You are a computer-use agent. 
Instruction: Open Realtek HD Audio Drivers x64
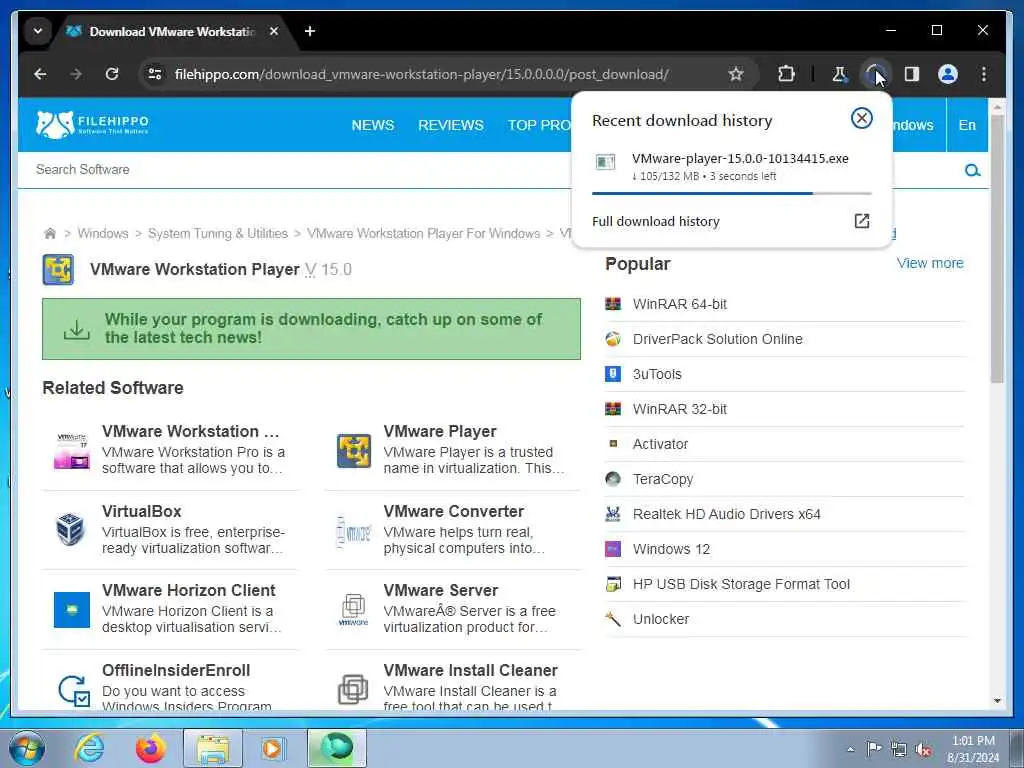[x=726, y=514]
